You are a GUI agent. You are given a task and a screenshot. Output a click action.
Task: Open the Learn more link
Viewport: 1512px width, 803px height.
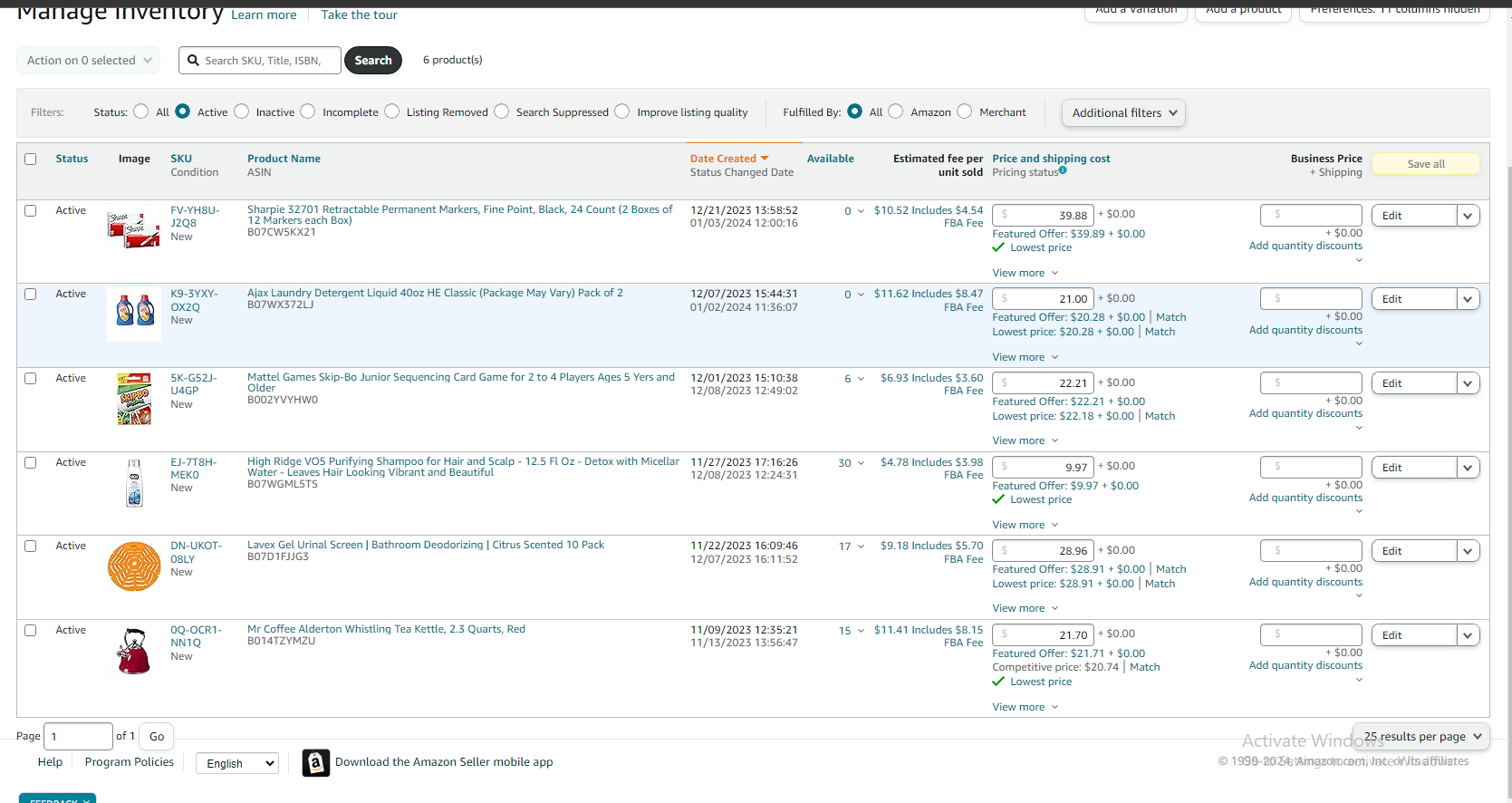click(x=264, y=15)
